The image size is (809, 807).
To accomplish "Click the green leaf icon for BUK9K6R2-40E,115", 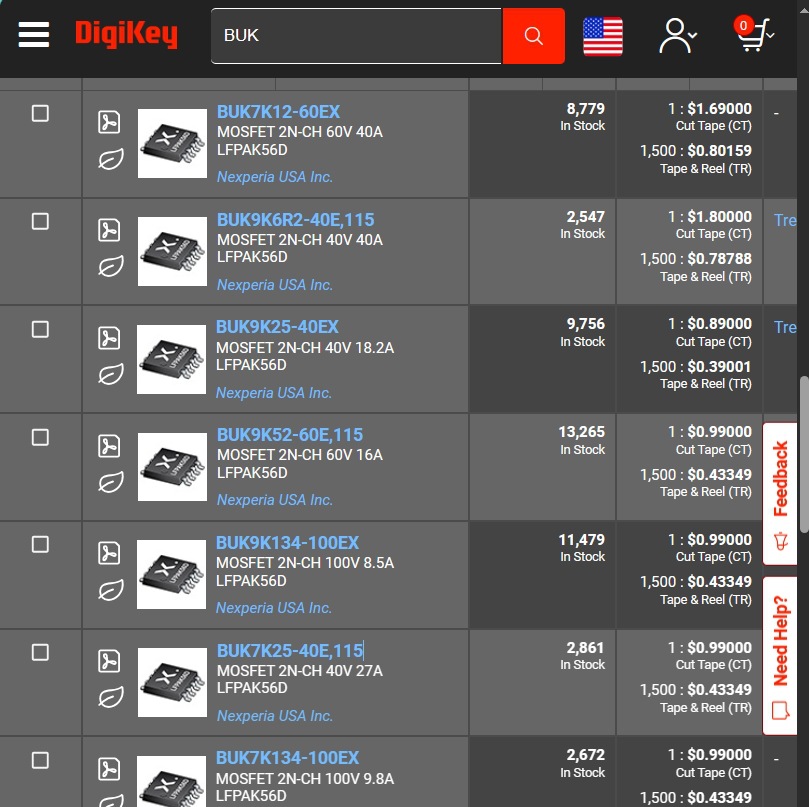I will point(110,266).
